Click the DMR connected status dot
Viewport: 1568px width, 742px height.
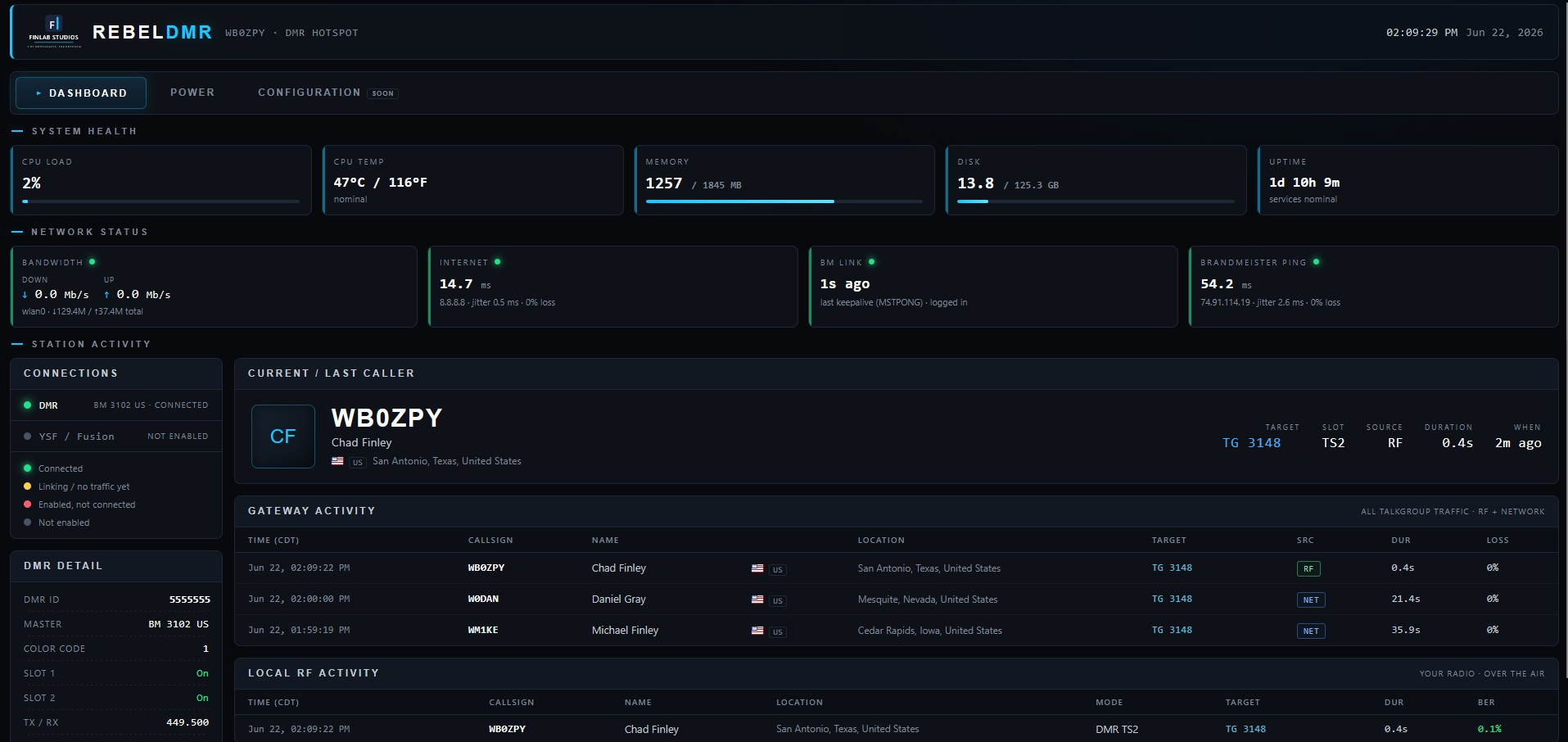pyautogui.click(x=27, y=405)
